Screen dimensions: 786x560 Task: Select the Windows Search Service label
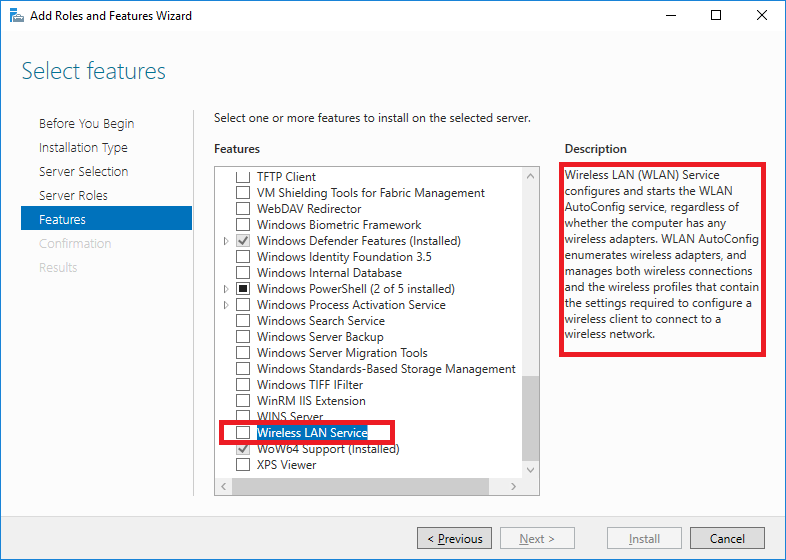tap(321, 321)
